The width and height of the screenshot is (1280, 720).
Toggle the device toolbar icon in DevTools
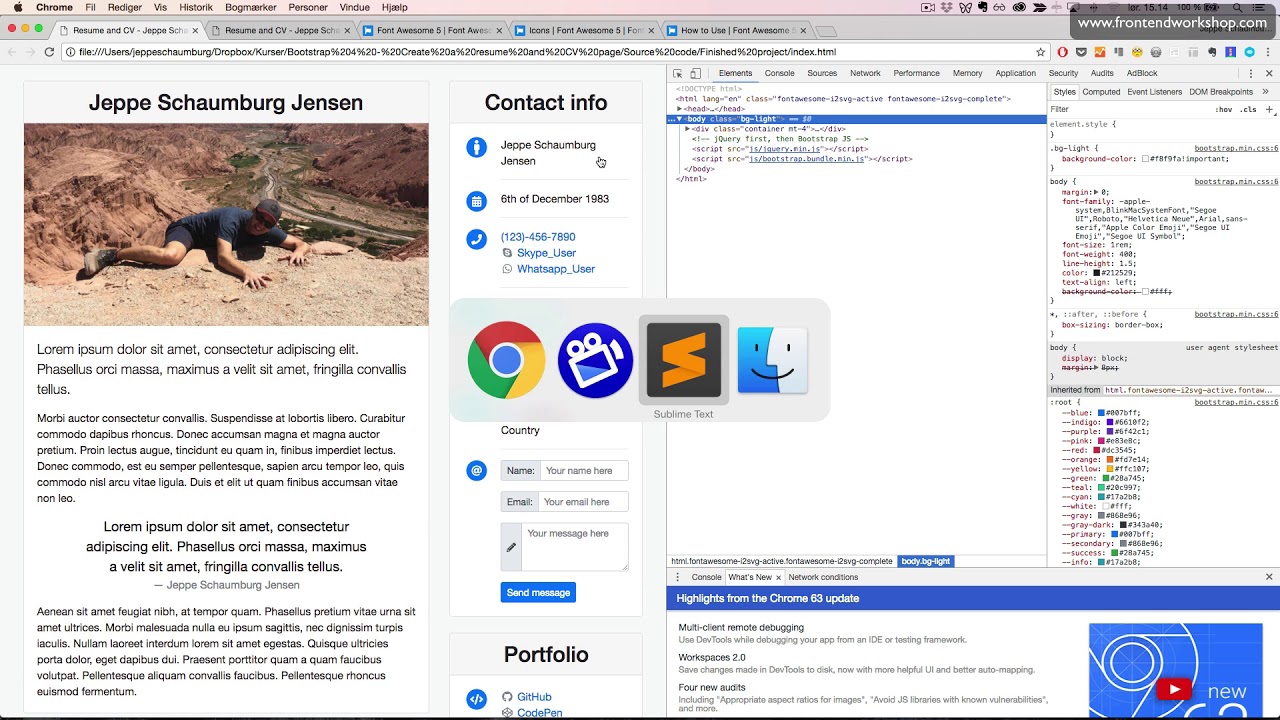(x=695, y=73)
